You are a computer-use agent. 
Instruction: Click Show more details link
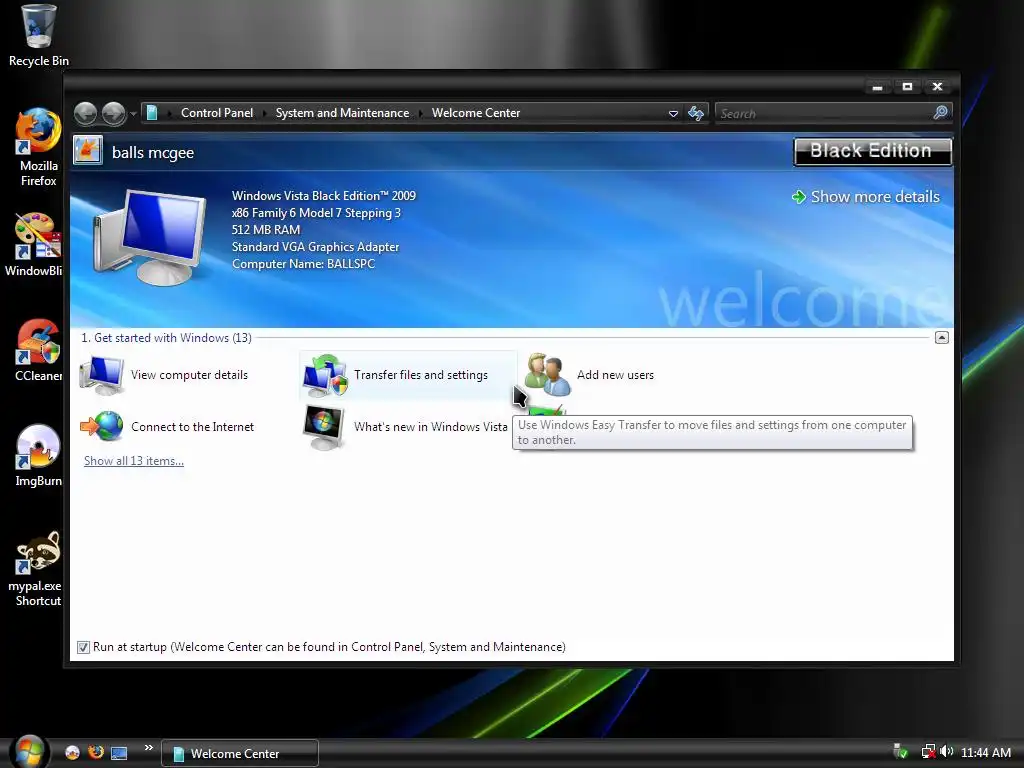[875, 197]
